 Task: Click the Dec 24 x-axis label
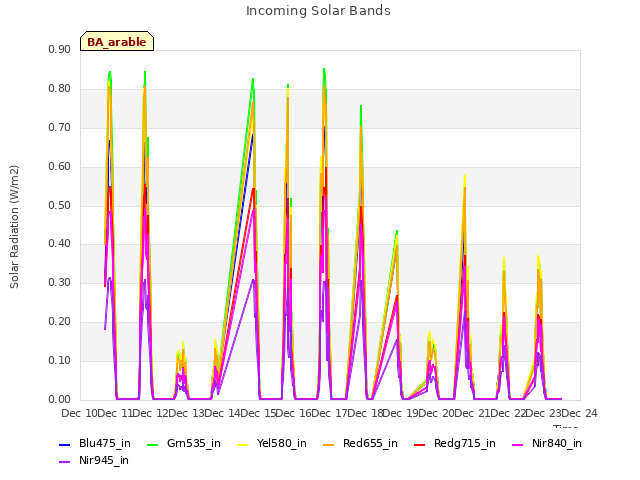point(579,413)
